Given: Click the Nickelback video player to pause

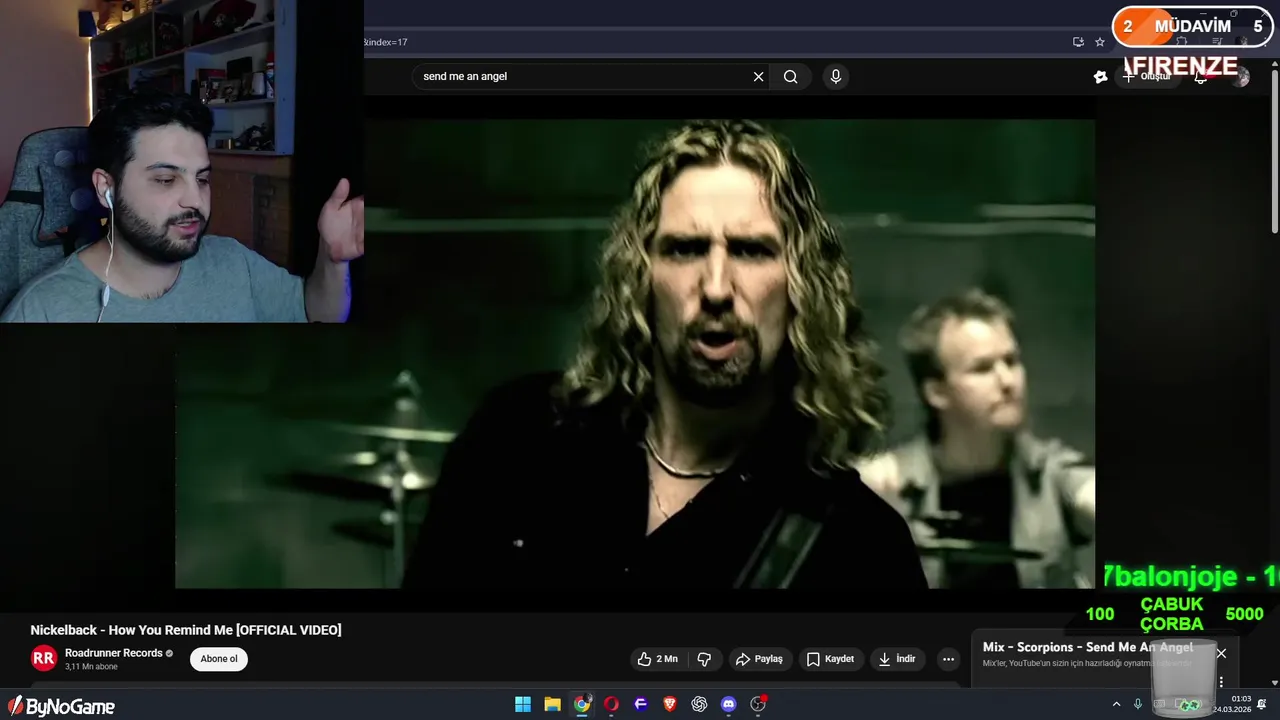Looking at the screenshot, I should click(635, 354).
